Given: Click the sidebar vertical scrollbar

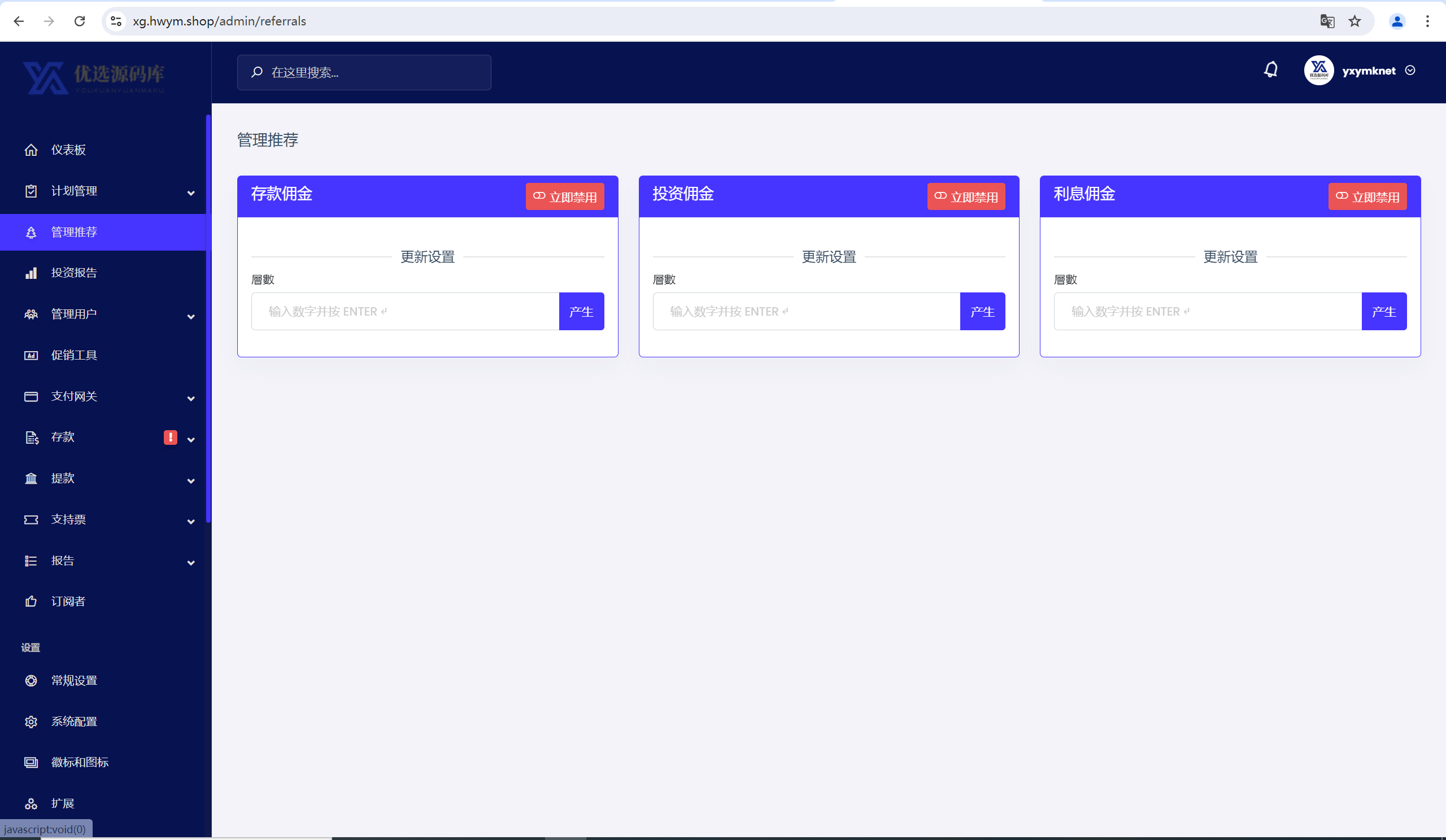Looking at the screenshot, I should coord(208,319).
